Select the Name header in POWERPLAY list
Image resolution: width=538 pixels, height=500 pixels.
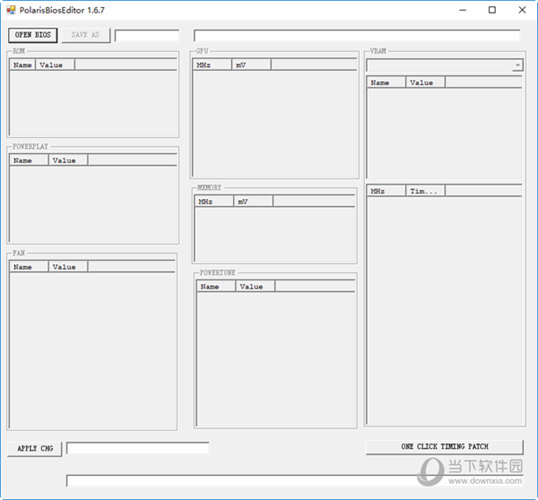pyautogui.click(x=29, y=160)
